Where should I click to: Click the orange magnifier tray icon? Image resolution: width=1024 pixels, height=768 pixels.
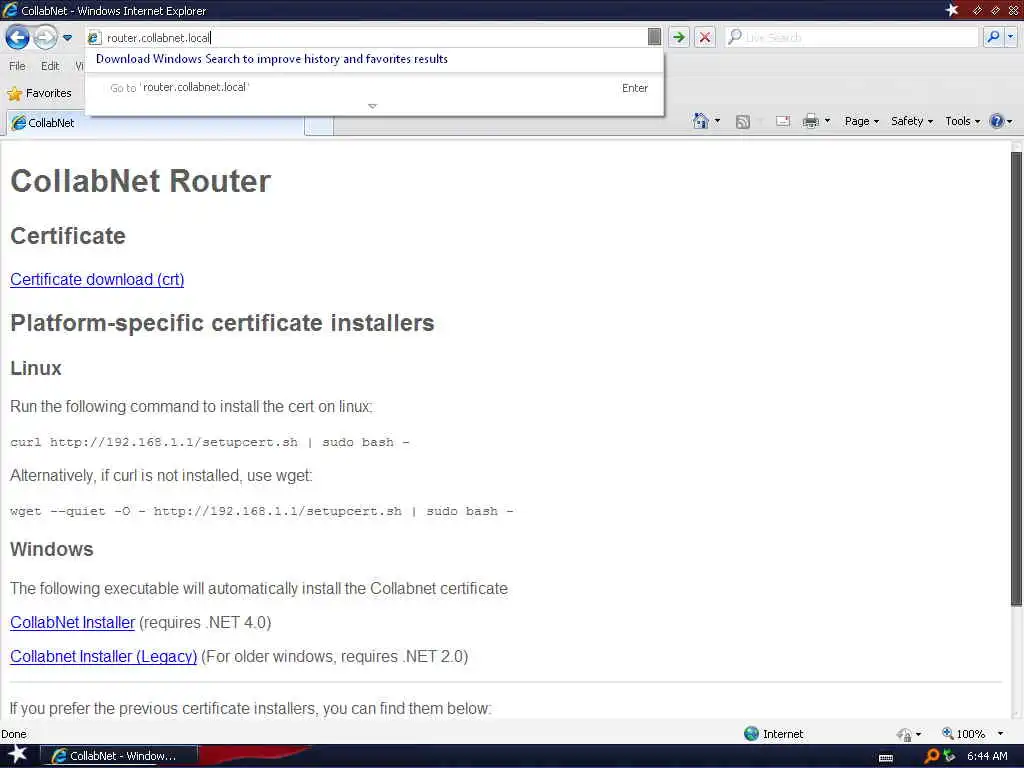pos(932,756)
